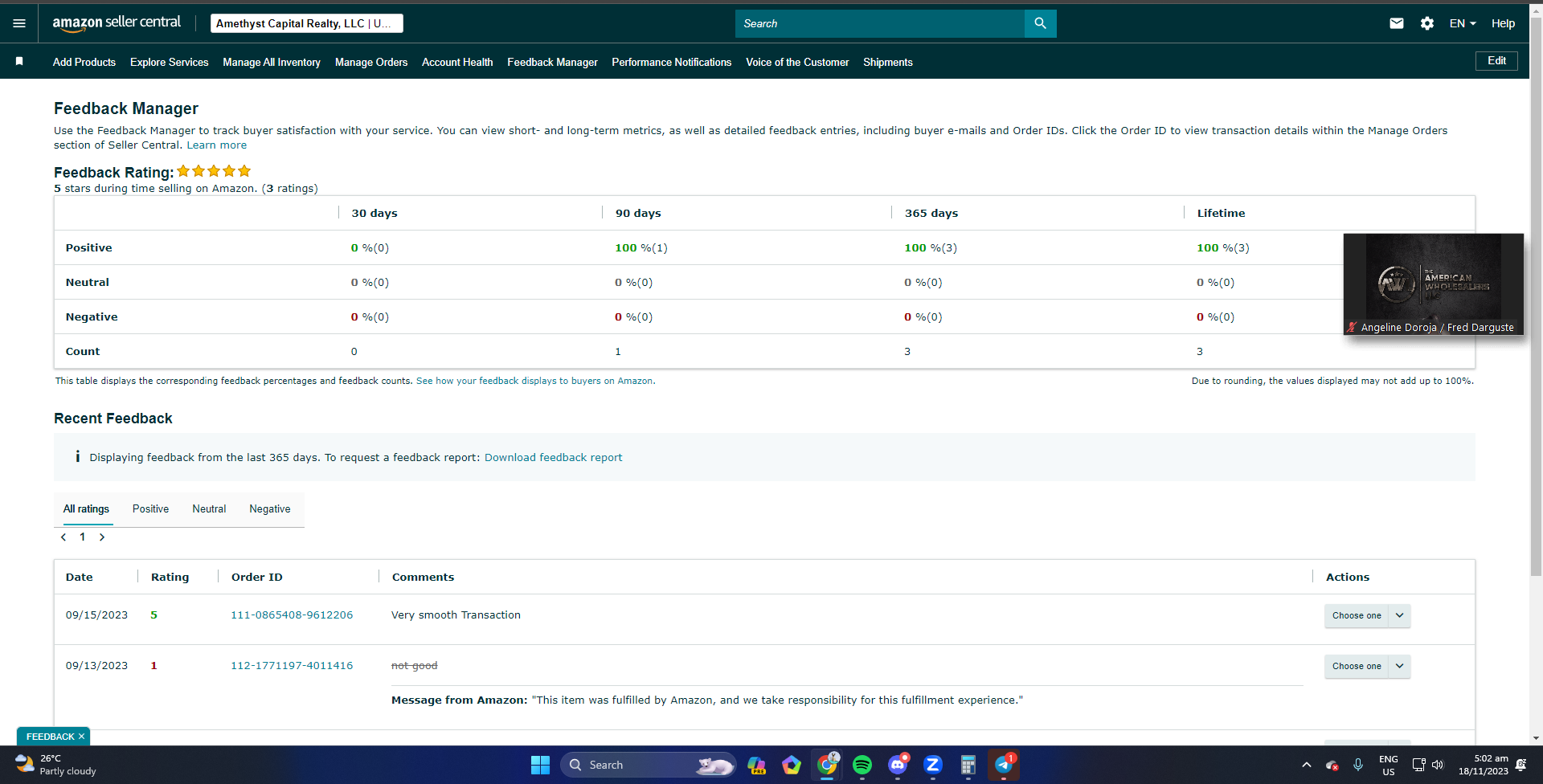This screenshot has width=1543, height=784.
Task: Click the 'Very smooth Transaction' comment
Action: 456,615
